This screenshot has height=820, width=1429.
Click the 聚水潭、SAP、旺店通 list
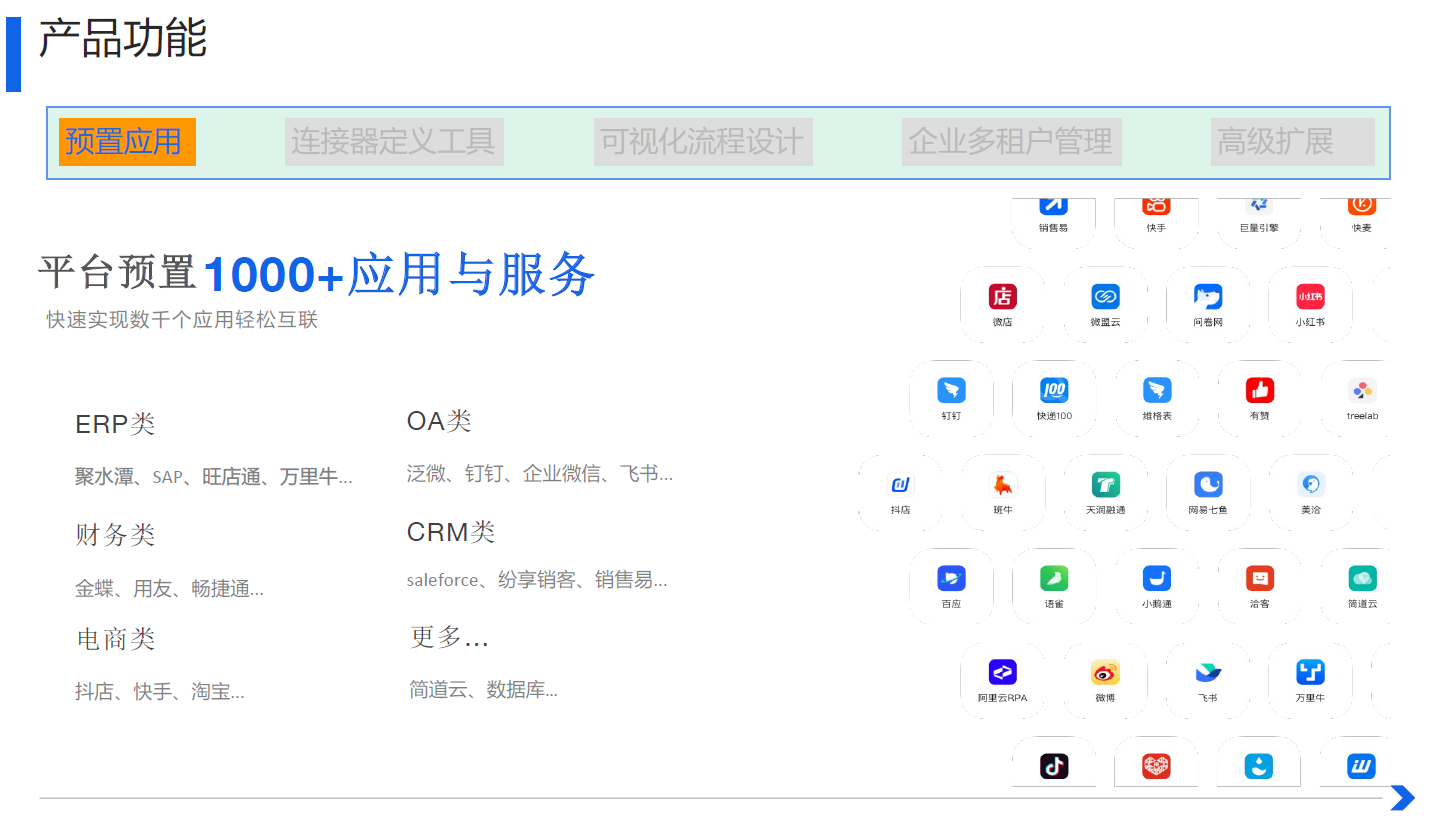tap(214, 477)
